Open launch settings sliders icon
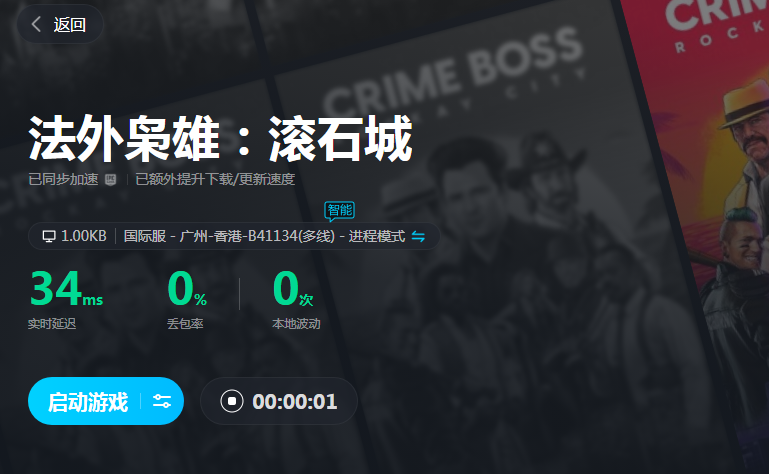Screen dimensions: 769x474 click(x=162, y=401)
